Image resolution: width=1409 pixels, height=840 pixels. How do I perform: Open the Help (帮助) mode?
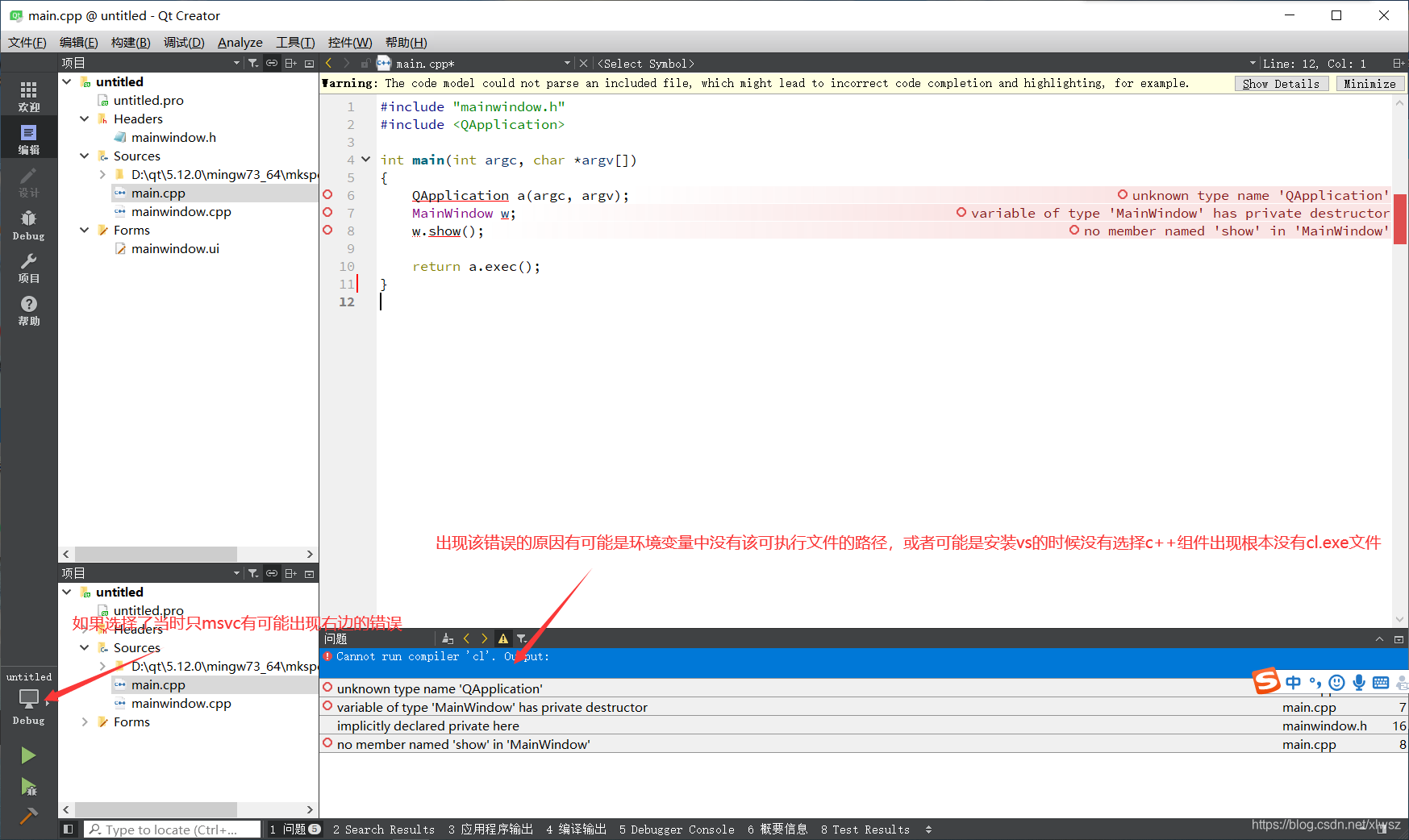[x=29, y=310]
